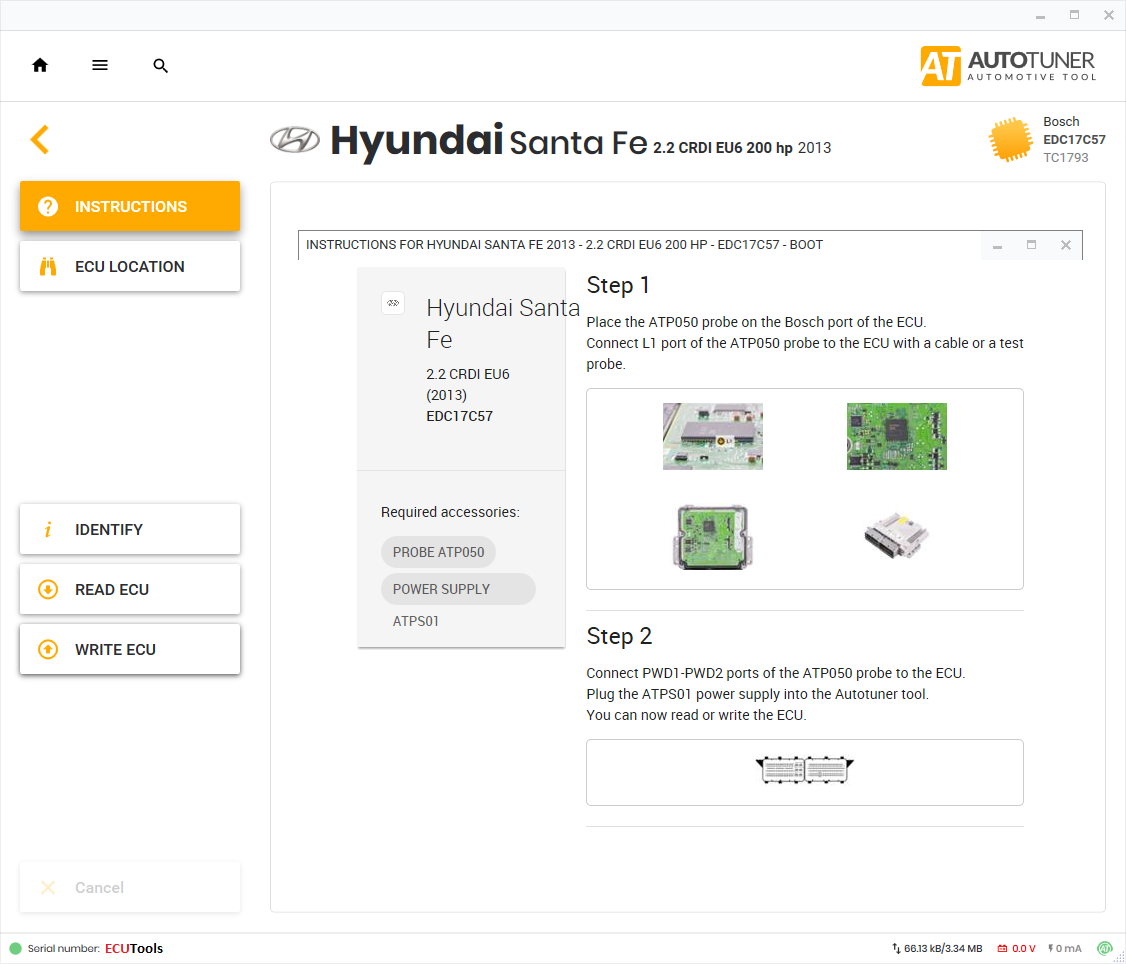Start Read ECU operation

click(x=130, y=589)
